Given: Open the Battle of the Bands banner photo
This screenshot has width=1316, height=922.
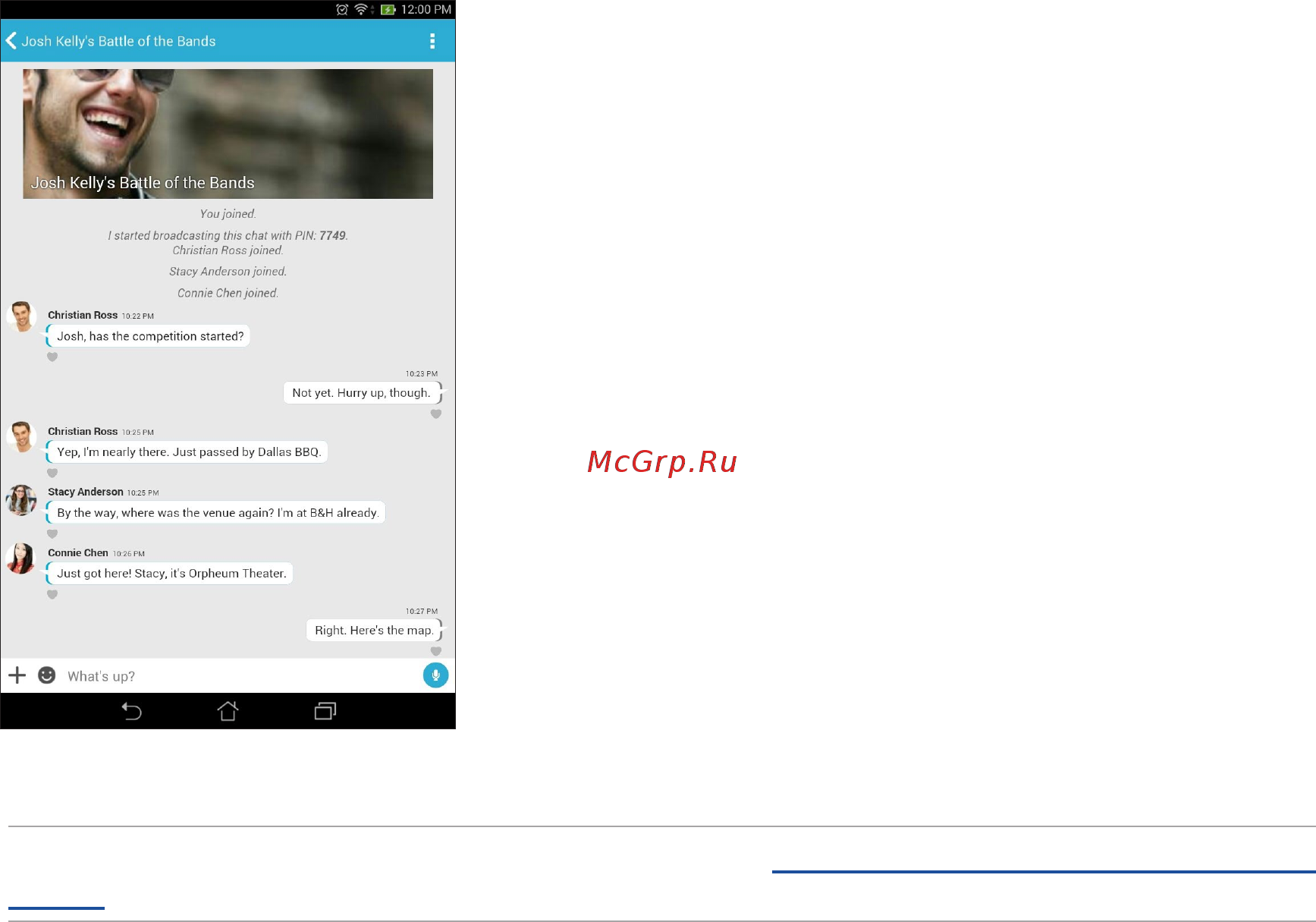Looking at the screenshot, I should tap(228, 134).
